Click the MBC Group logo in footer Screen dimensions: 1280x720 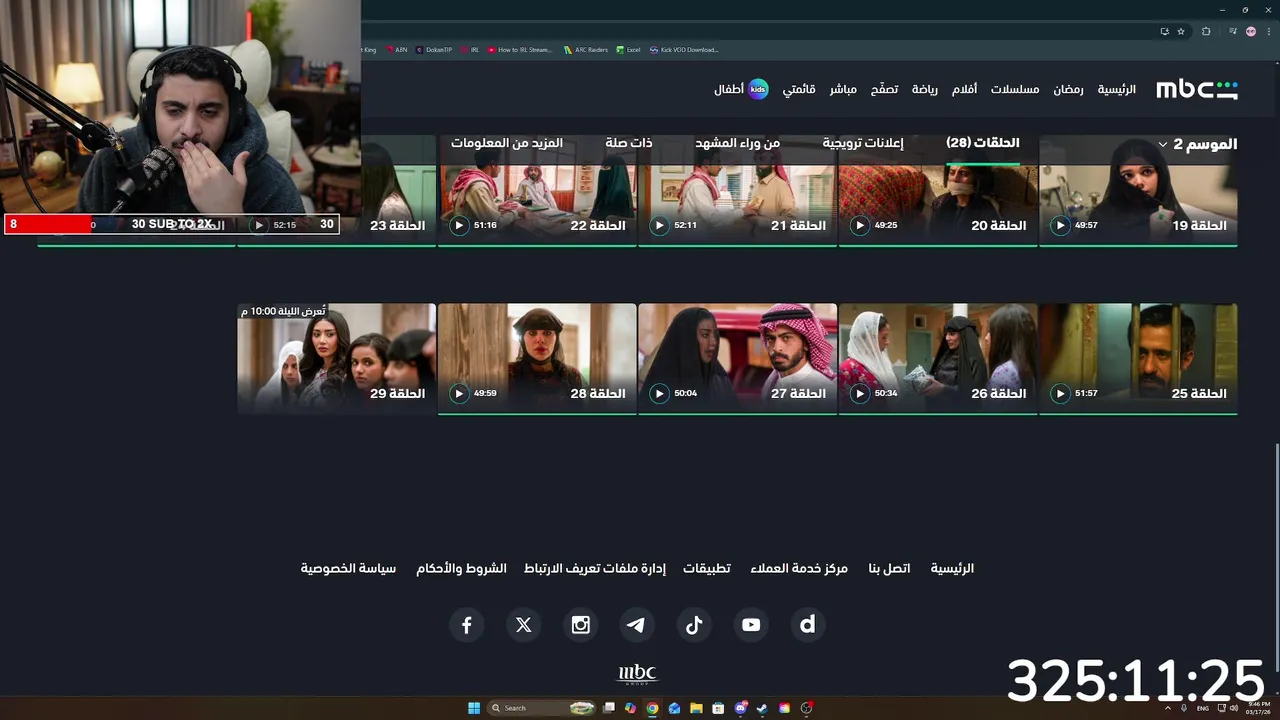(638, 674)
